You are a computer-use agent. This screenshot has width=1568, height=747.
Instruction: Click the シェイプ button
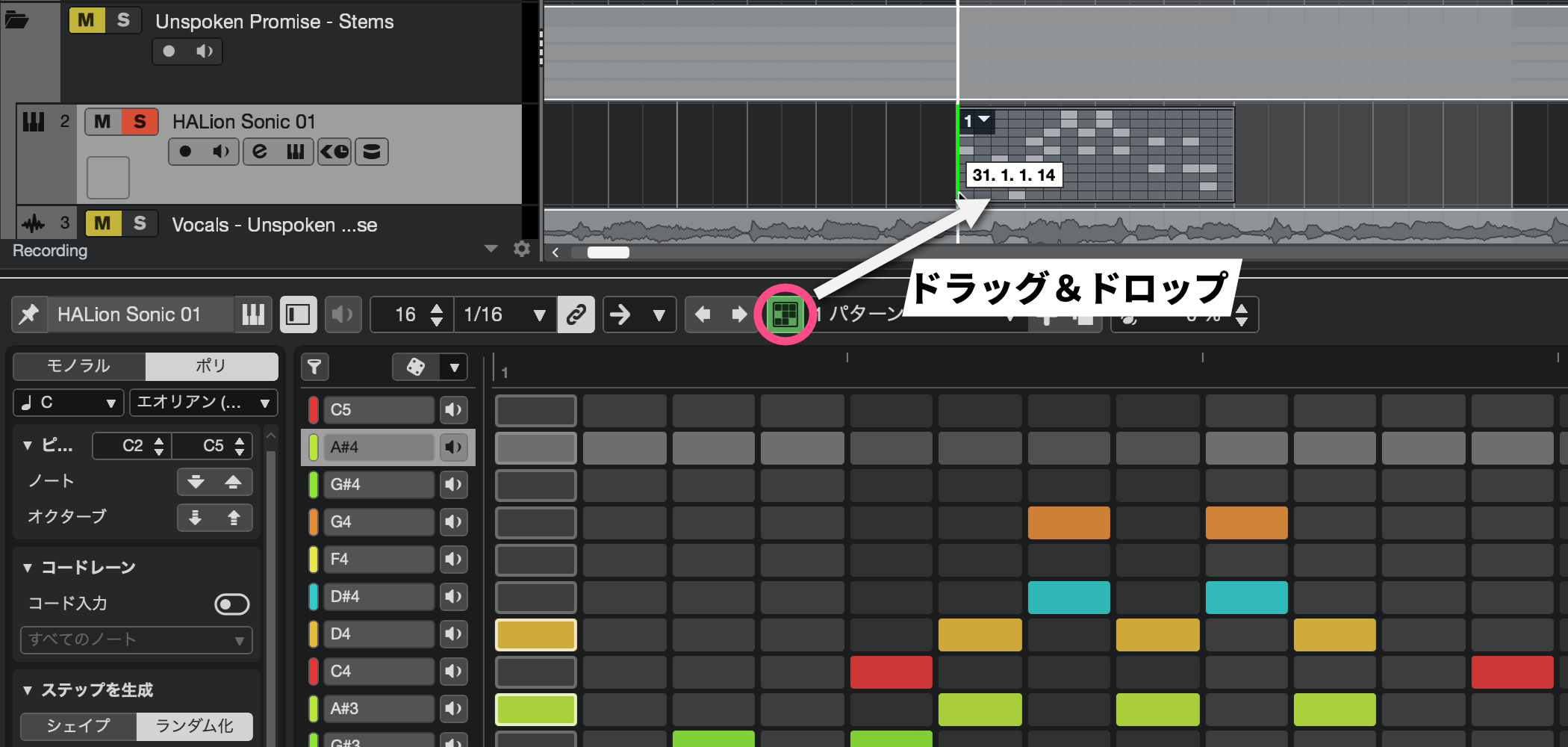point(78,726)
